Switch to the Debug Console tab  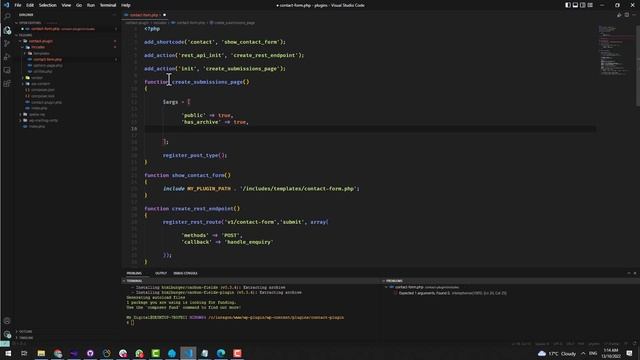pos(185,273)
